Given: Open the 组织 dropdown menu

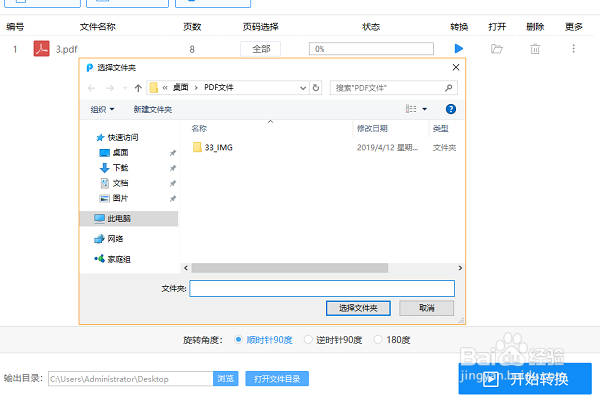Looking at the screenshot, I should tap(102, 109).
